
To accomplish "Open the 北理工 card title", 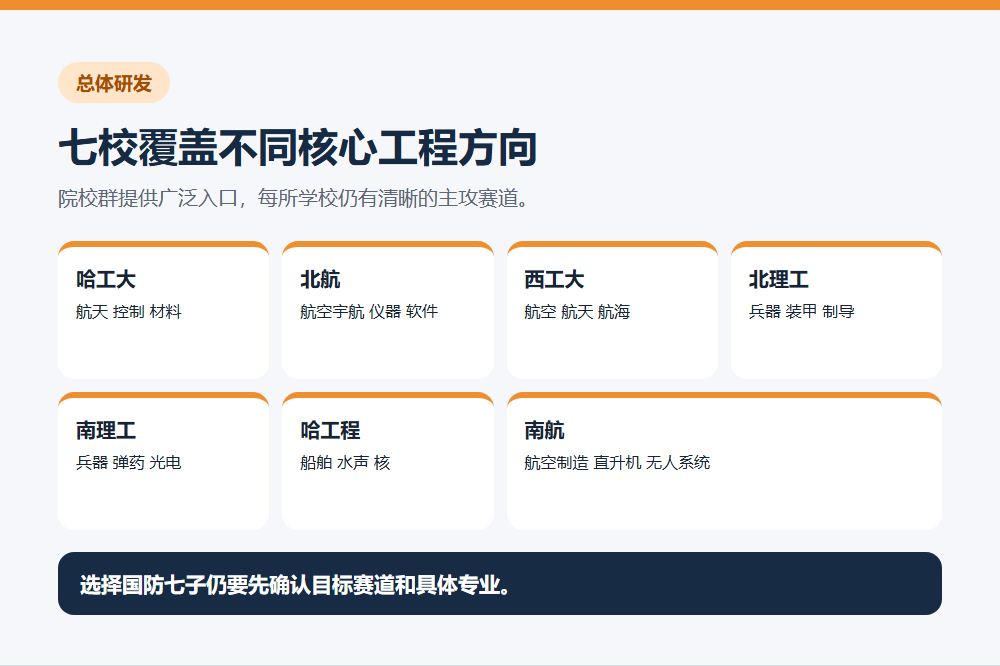I will [x=779, y=279].
